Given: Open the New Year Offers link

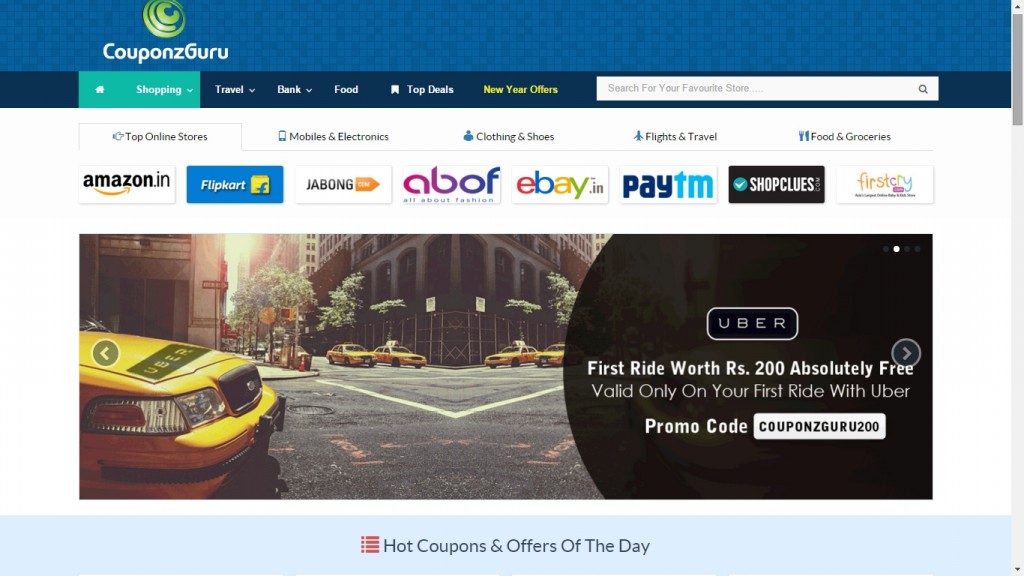Looking at the screenshot, I should click(x=520, y=89).
